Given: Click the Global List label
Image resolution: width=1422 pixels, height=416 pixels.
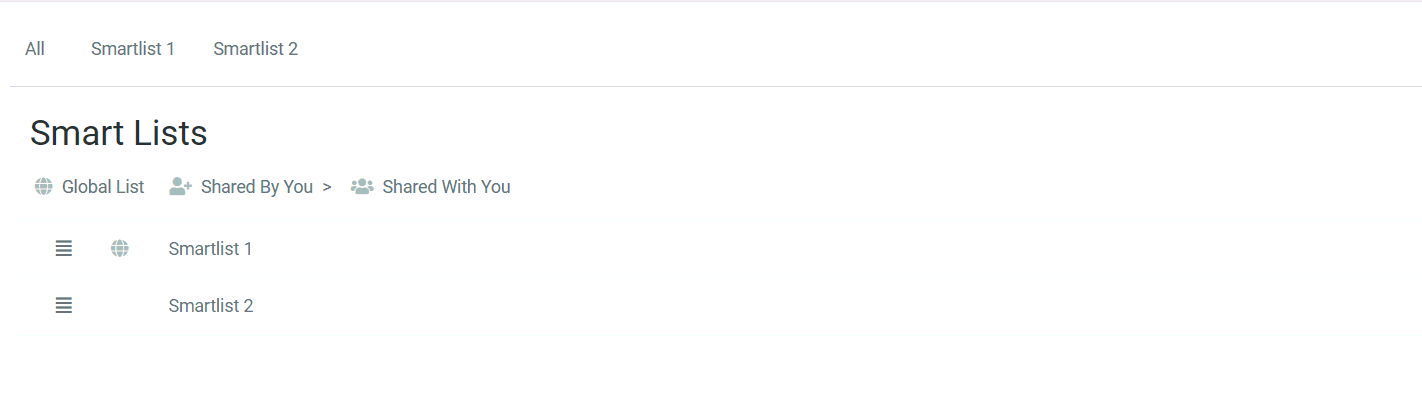Looking at the screenshot, I should [x=103, y=187].
